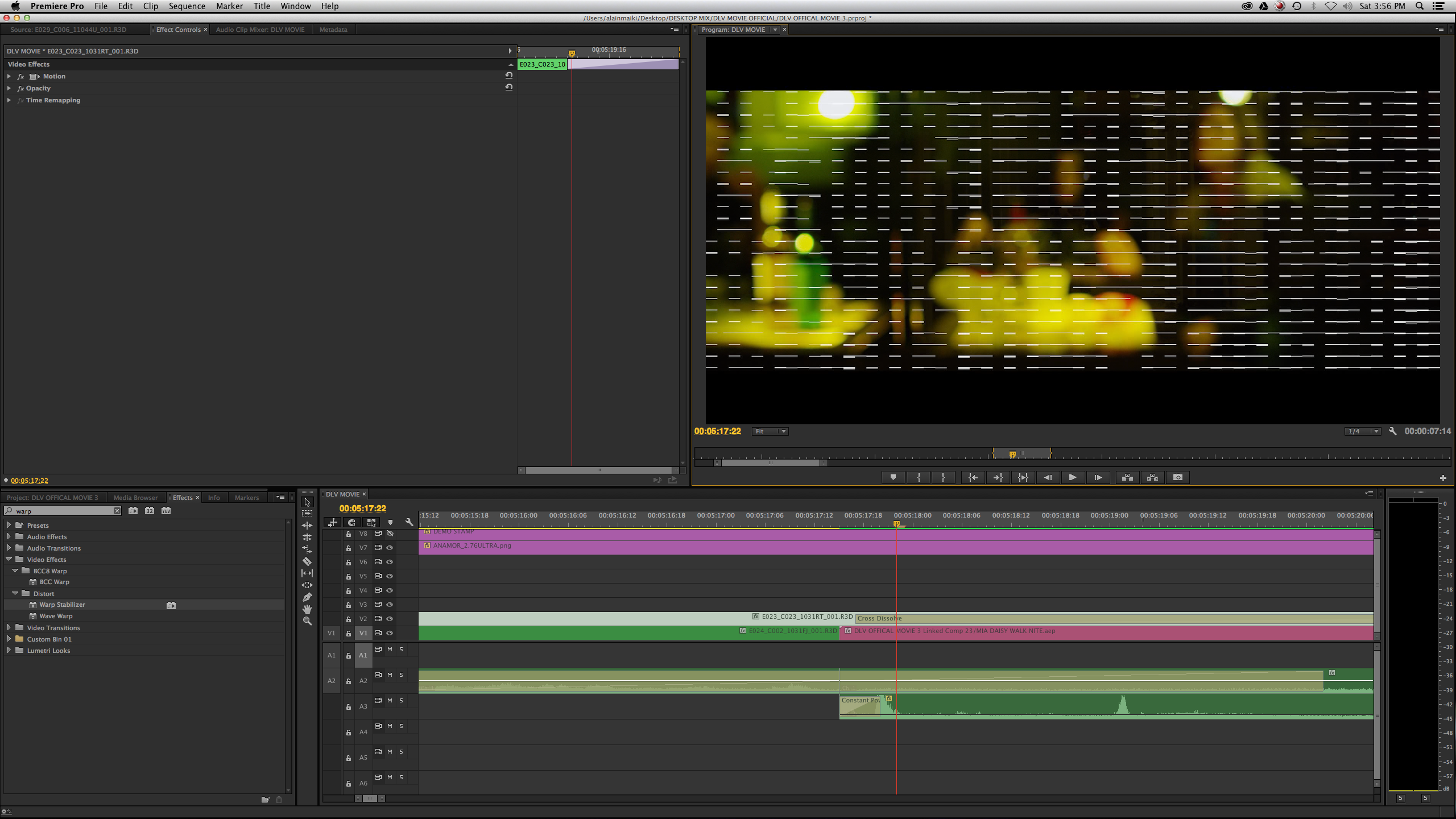The width and height of the screenshot is (1456, 819).
Task: Select the Razor tool in tools panel
Action: [307, 561]
